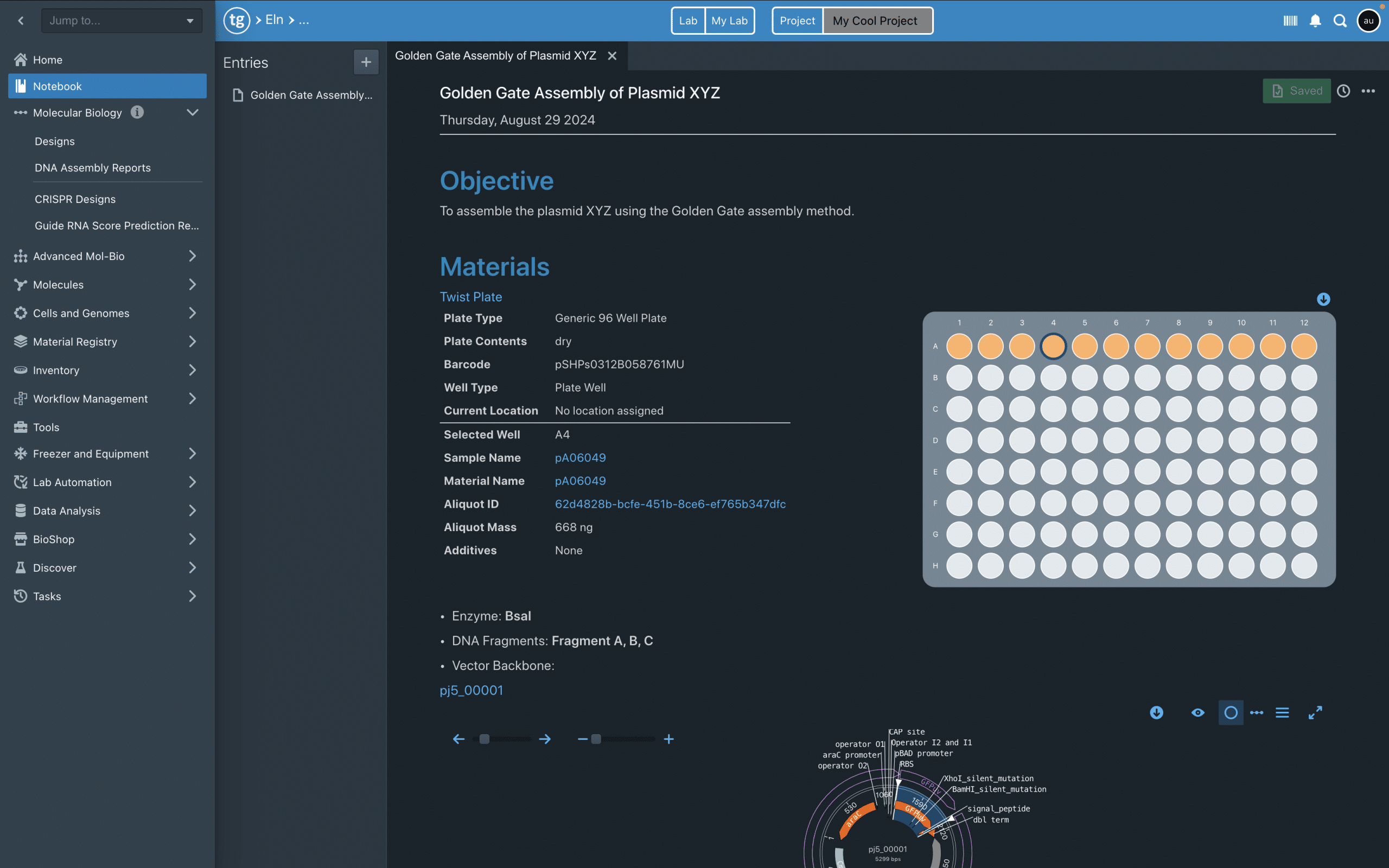This screenshot has width=1389, height=868.
Task: Toggle annotation visibility with the eye icon
Action: (x=1198, y=712)
